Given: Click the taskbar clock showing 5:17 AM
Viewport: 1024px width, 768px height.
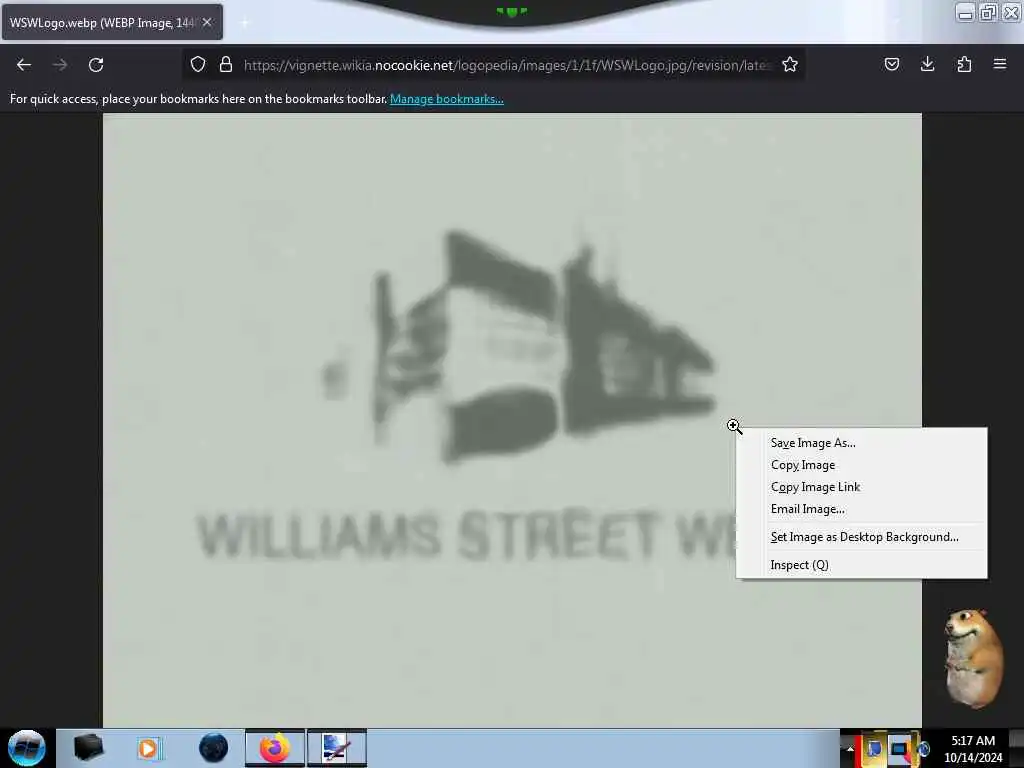Looking at the screenshot, I should point(973,749).
